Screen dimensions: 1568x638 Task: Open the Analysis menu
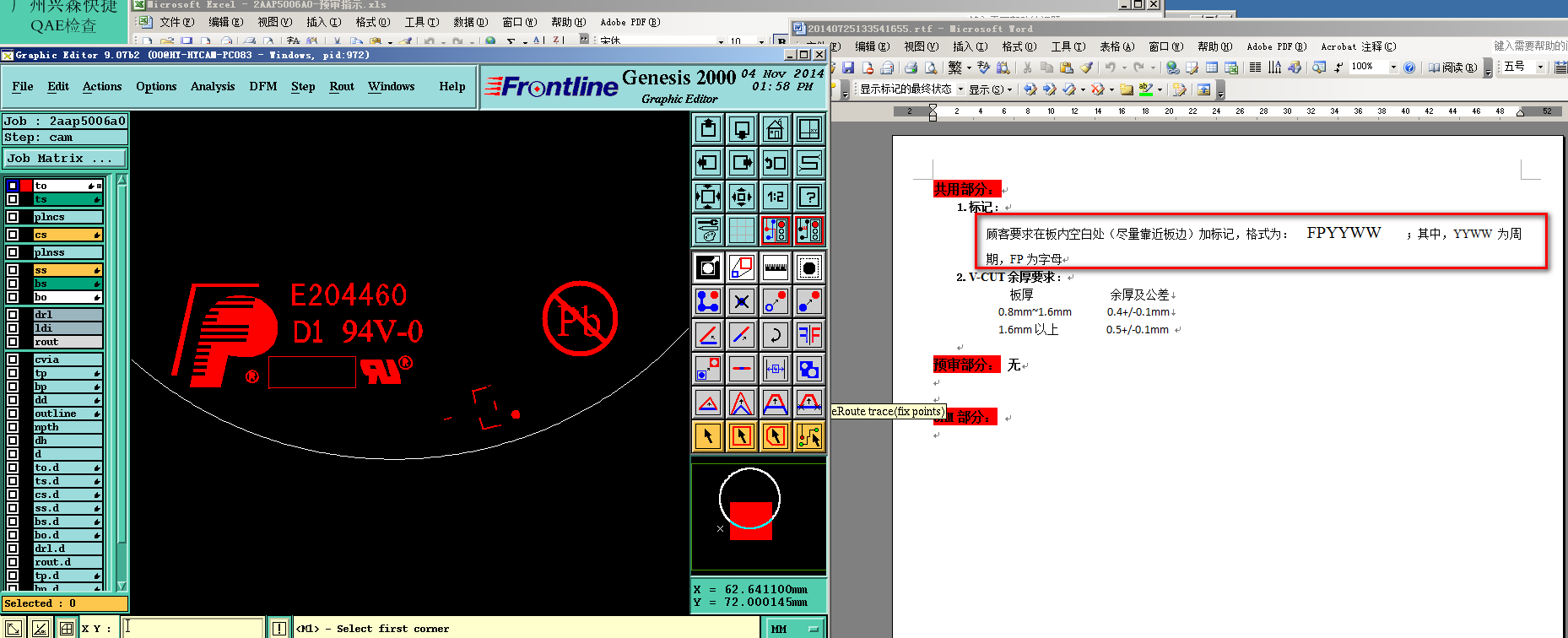[x=213, y=86]
